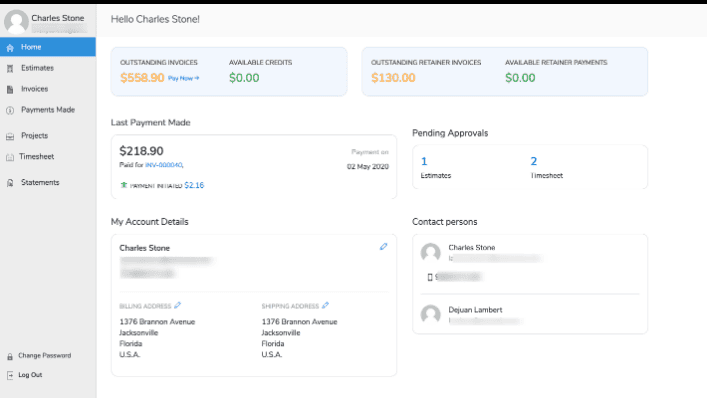Click the Dejuan Lambert contact name
The image size is (707, 398).
[x=475, y=310]
